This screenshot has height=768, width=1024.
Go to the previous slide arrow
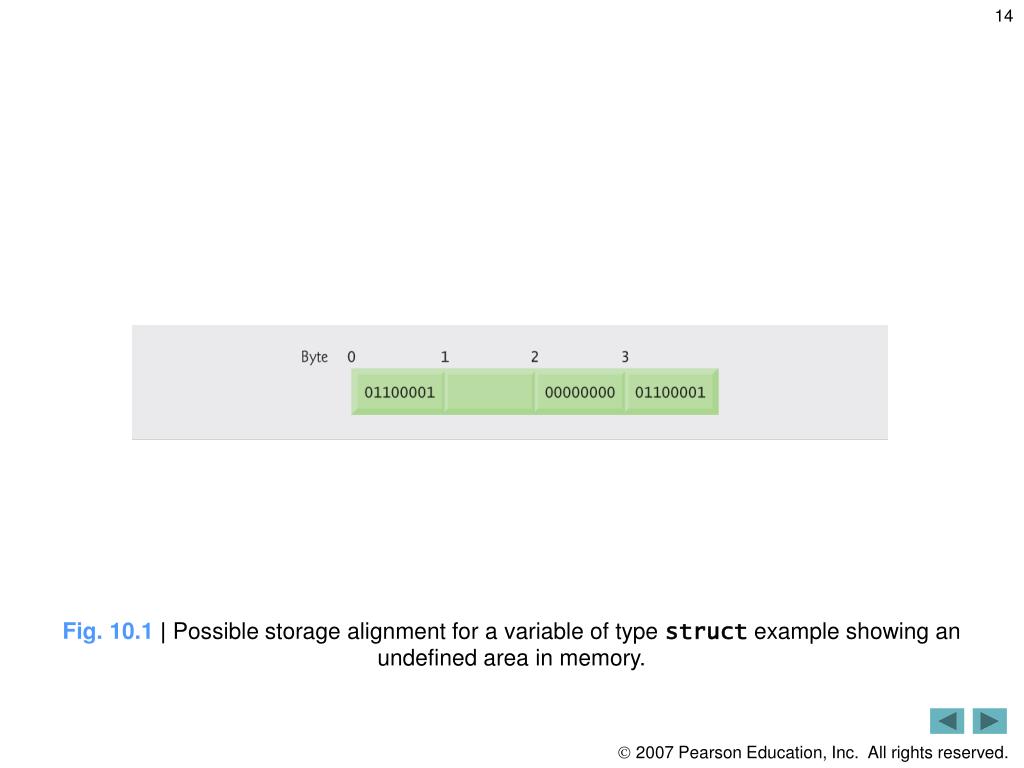point(946,721)
